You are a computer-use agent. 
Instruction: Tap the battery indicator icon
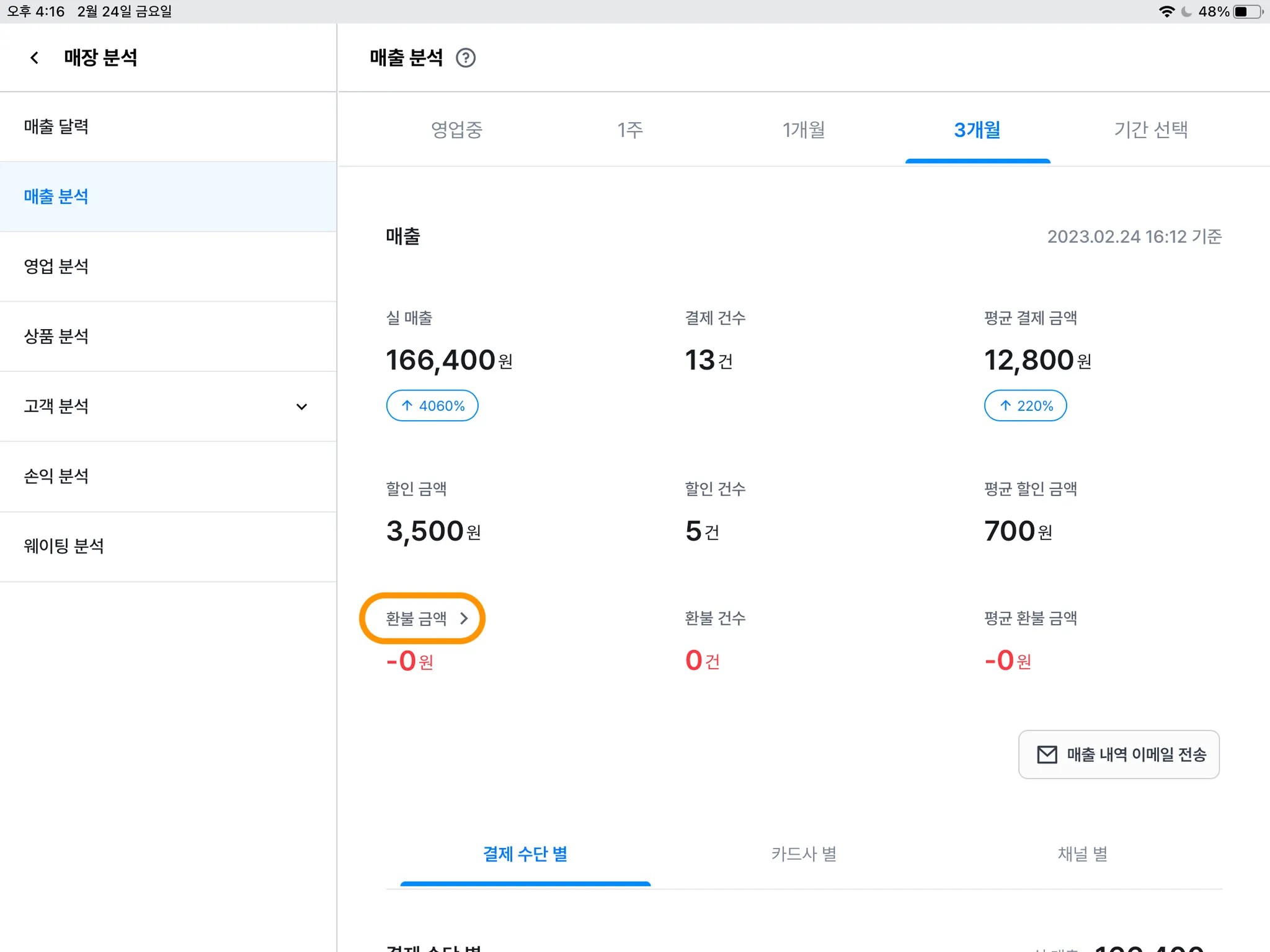pos(1248,11)
